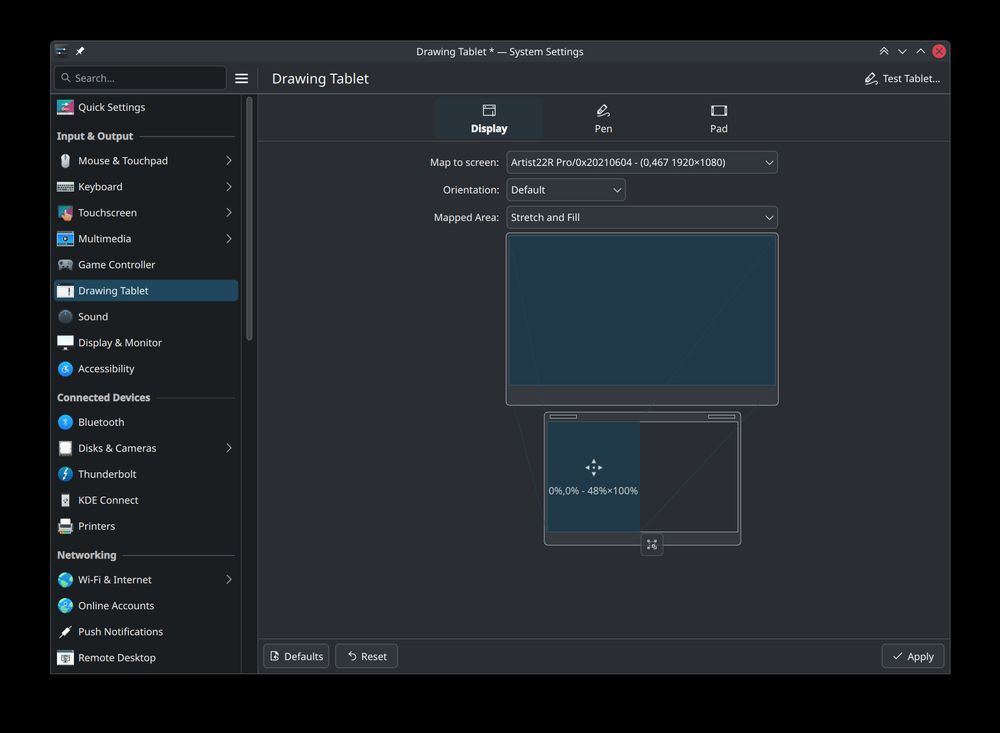Select the Sound settings icon
The image size is (1000, 733).
click(x=65, y=317)
